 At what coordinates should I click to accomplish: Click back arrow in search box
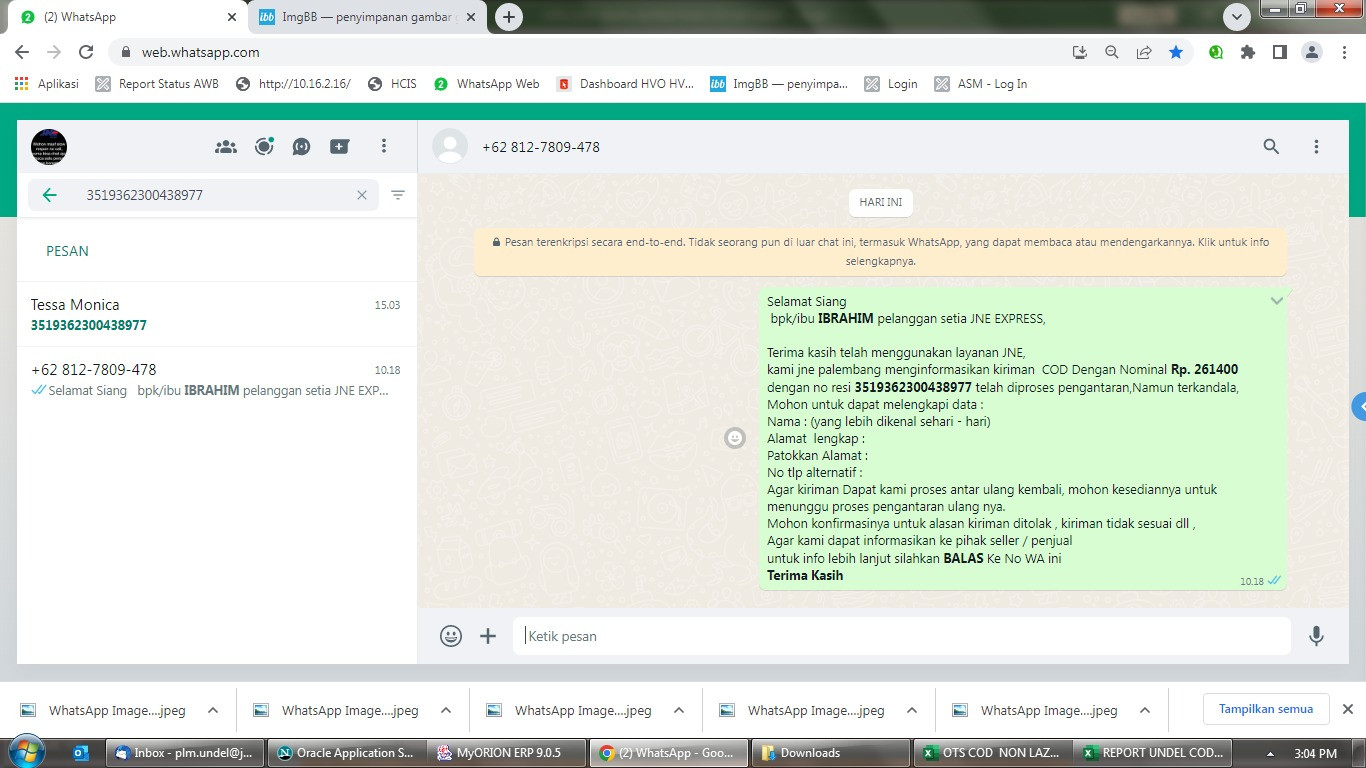(49, 195)
